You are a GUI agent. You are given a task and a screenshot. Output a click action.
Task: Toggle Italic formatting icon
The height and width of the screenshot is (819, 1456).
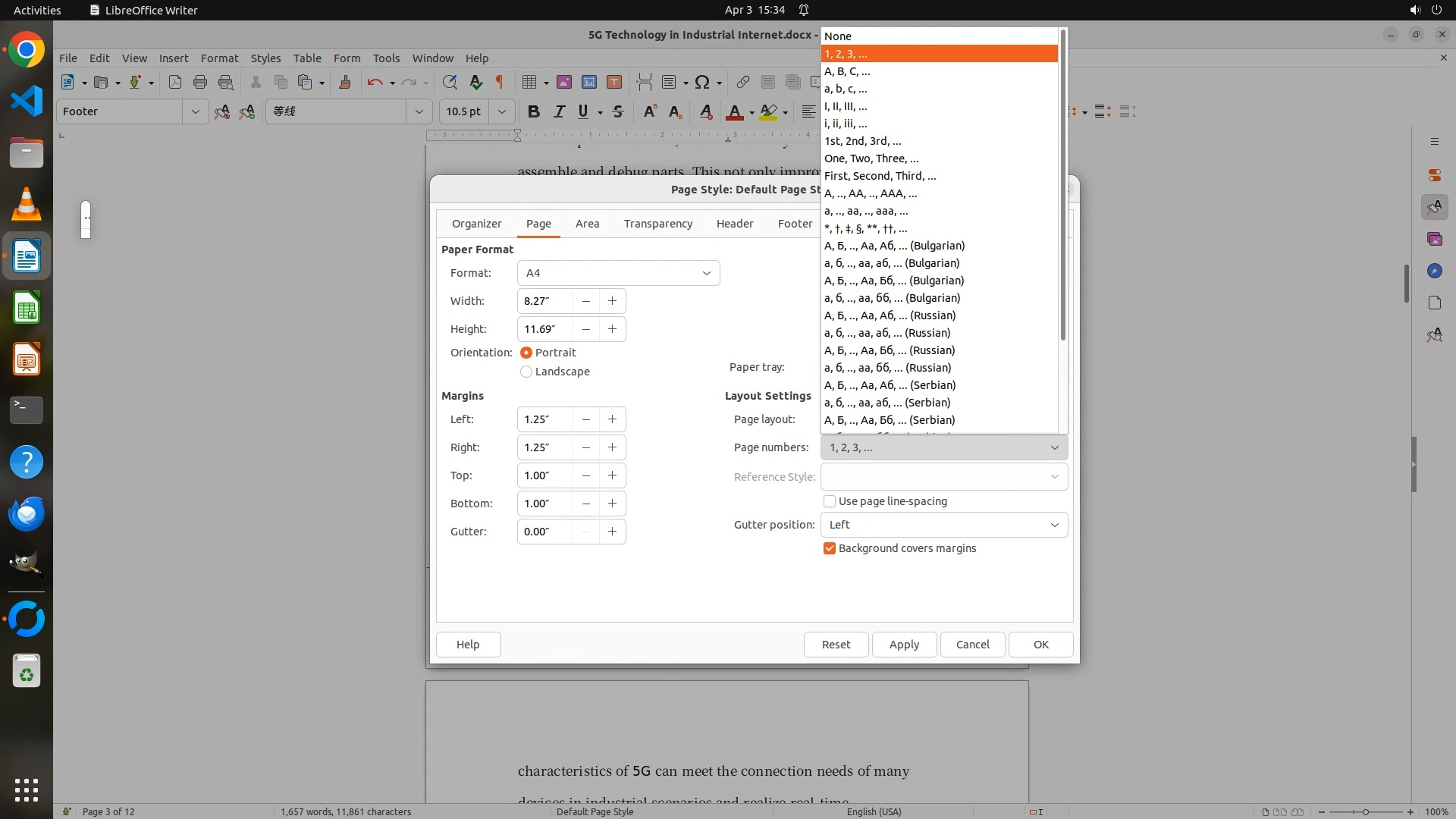[x=559, y=111]
